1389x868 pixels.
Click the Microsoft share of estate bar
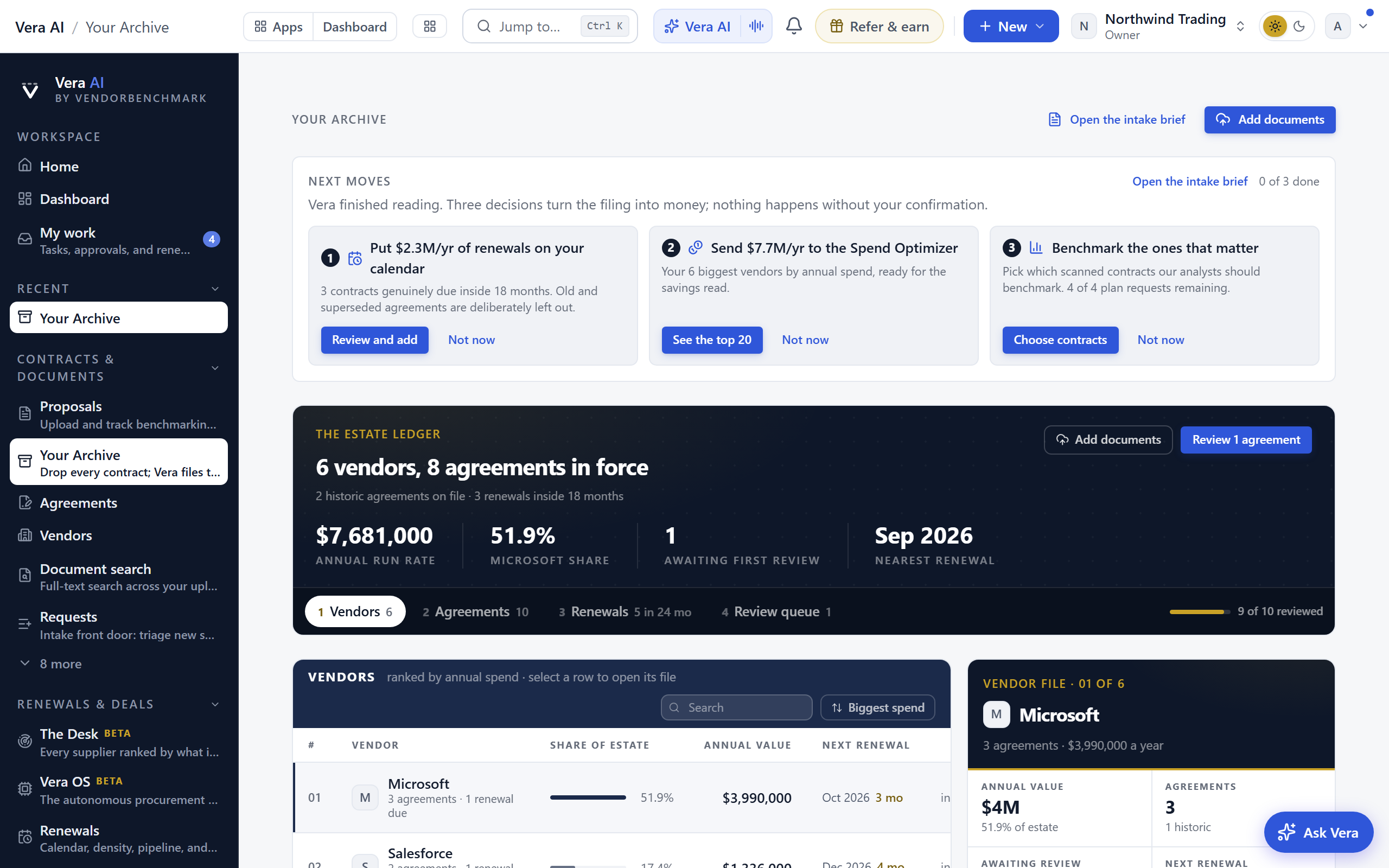[x=588, y=797]
